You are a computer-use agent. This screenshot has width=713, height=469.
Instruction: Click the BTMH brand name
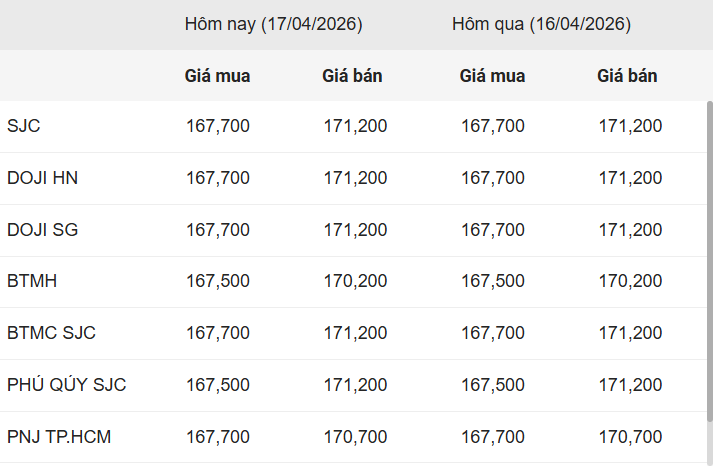point(32,281)
